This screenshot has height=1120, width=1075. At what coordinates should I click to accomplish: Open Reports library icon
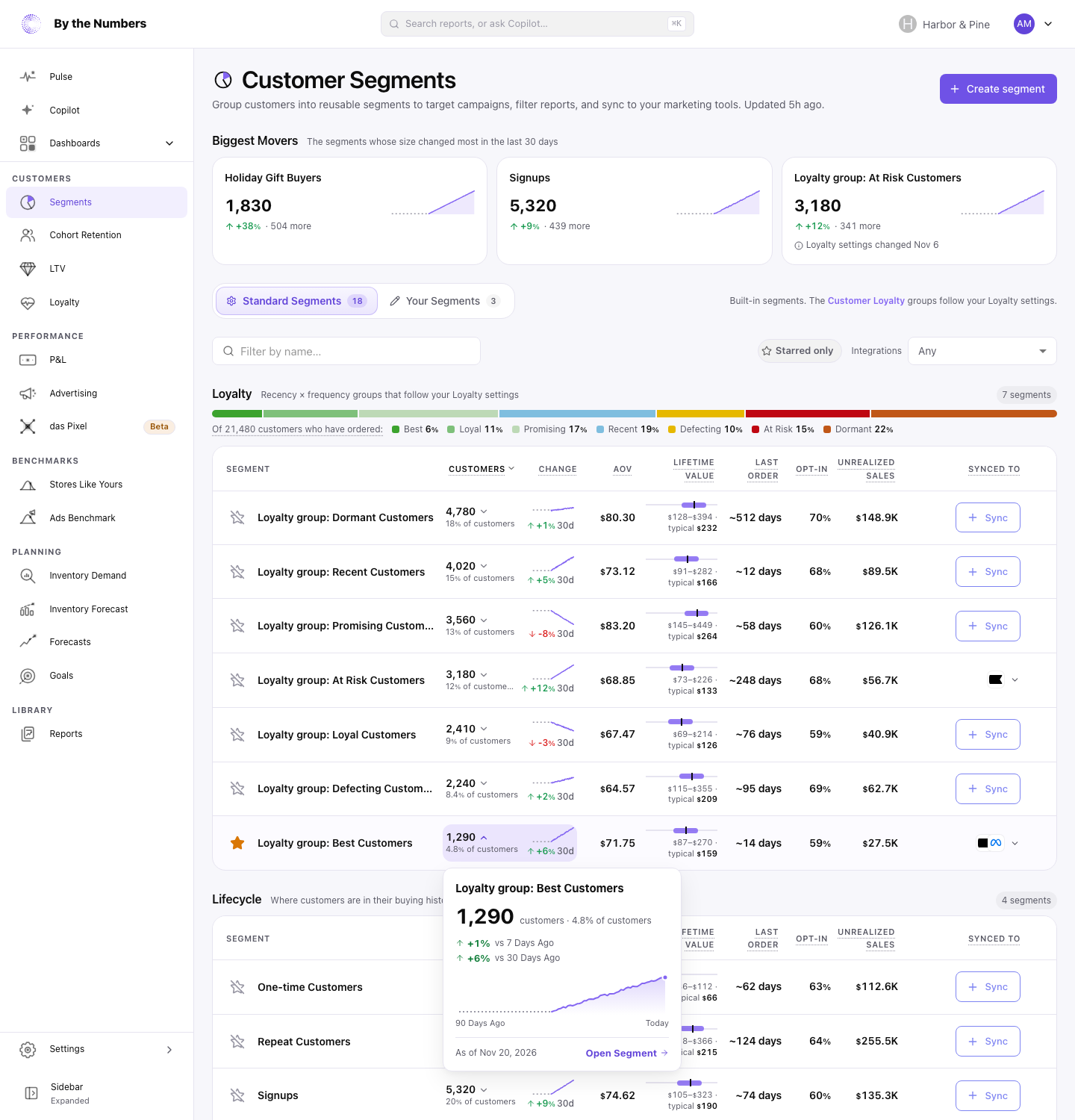[x=28, y=734]
